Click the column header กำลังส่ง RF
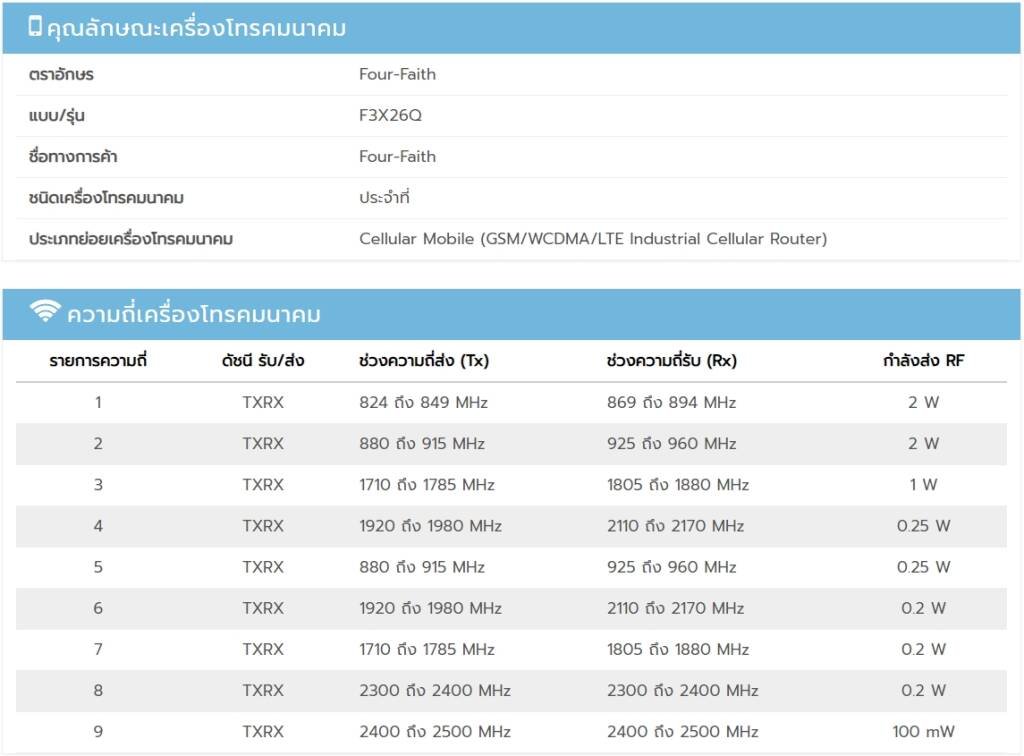The width and height of the screenshot is (1024, 756). tap(923, 360)
